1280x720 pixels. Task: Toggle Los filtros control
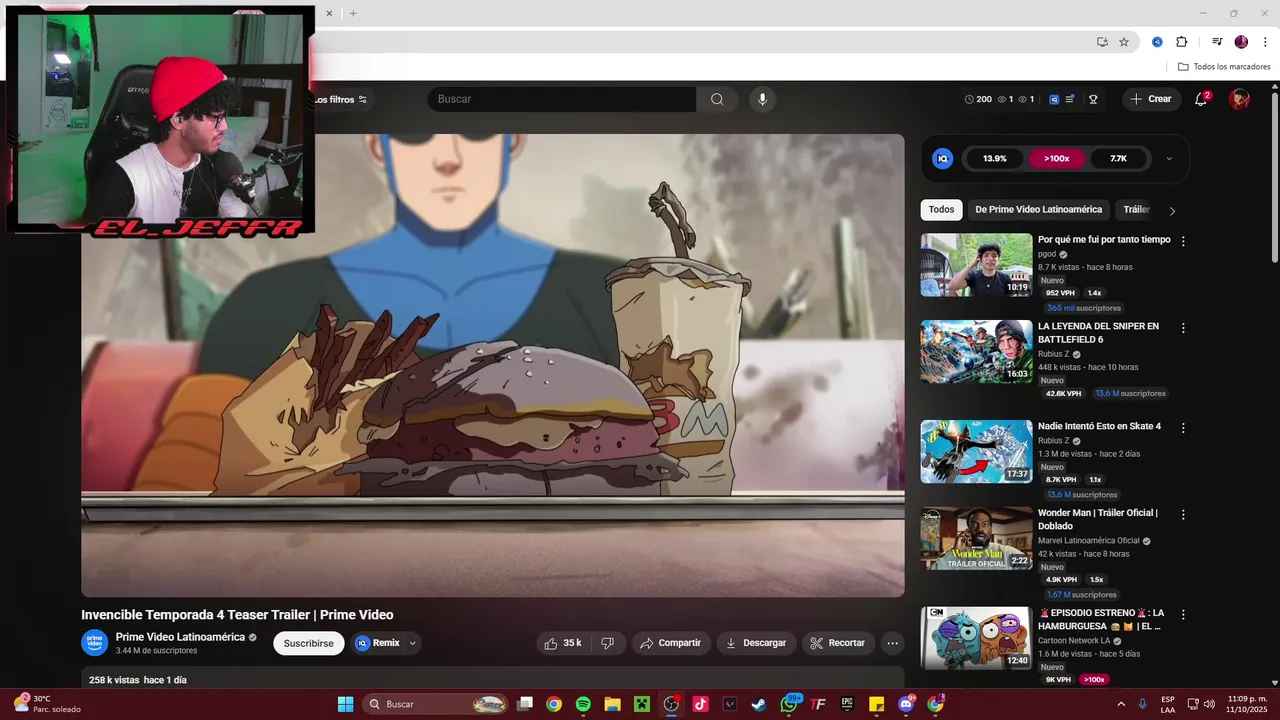(341, 100)
